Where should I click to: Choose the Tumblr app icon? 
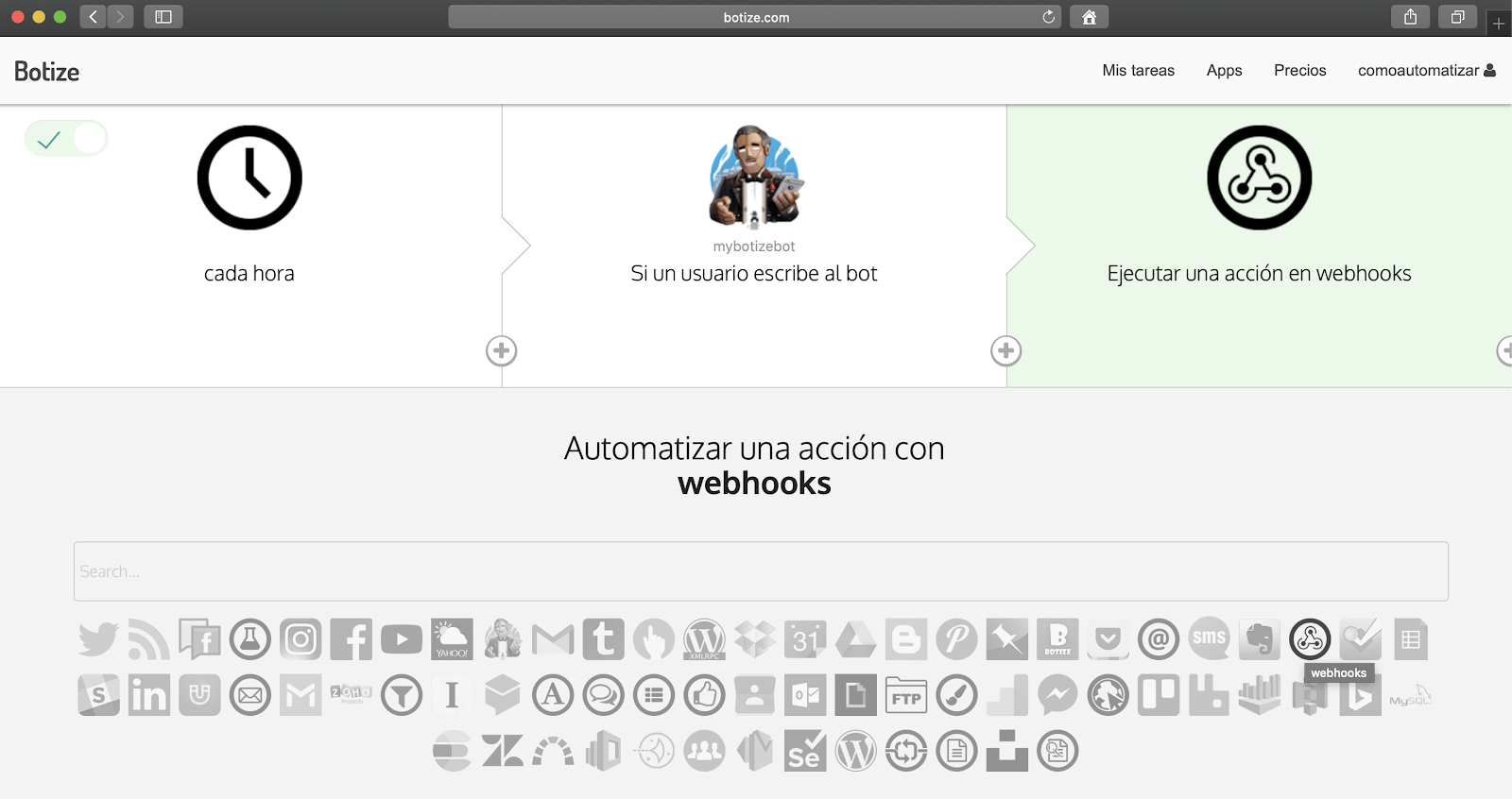(x=603, y=639)
